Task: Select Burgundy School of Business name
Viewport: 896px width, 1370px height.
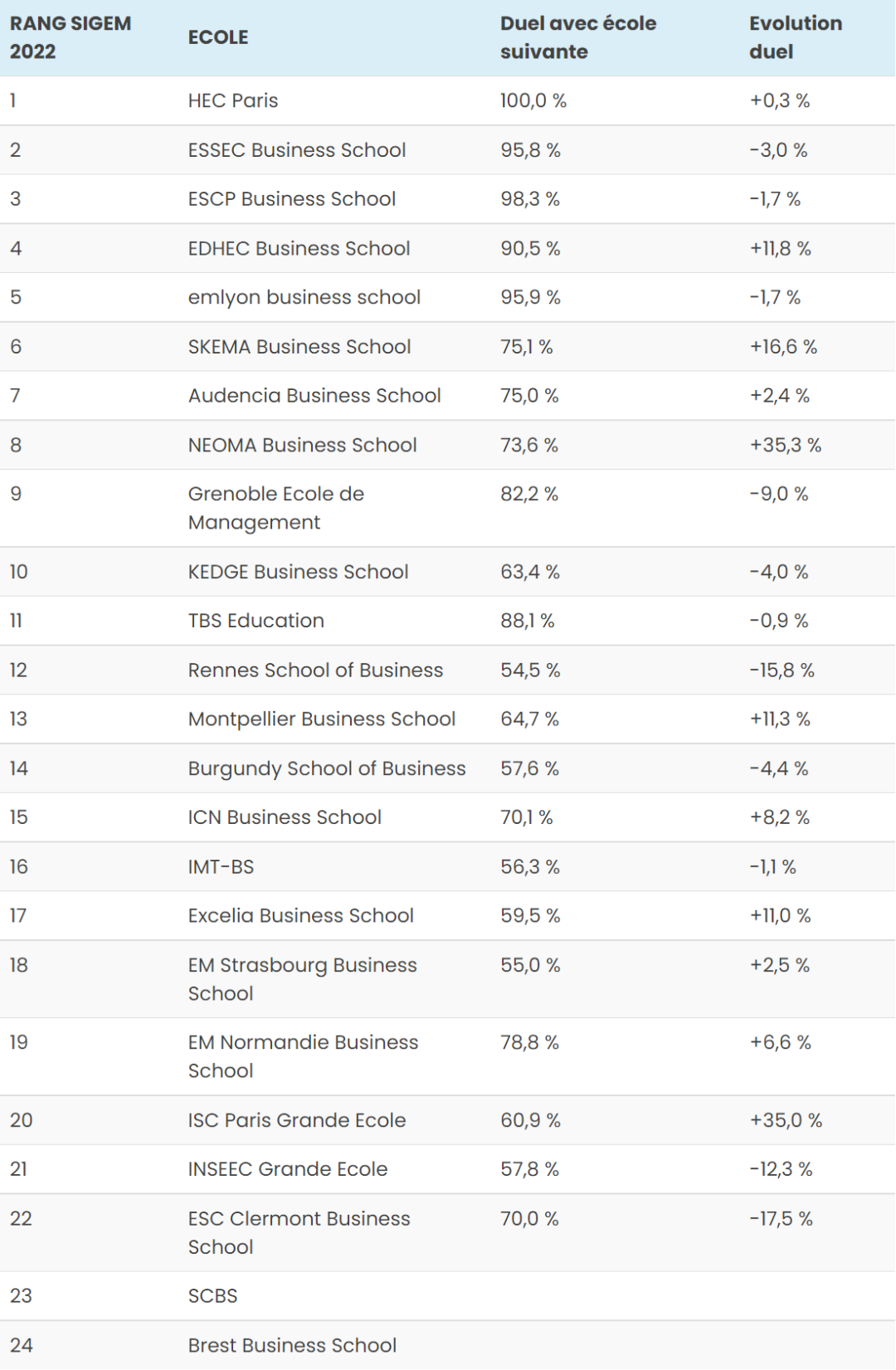Action: coord(327,768)
